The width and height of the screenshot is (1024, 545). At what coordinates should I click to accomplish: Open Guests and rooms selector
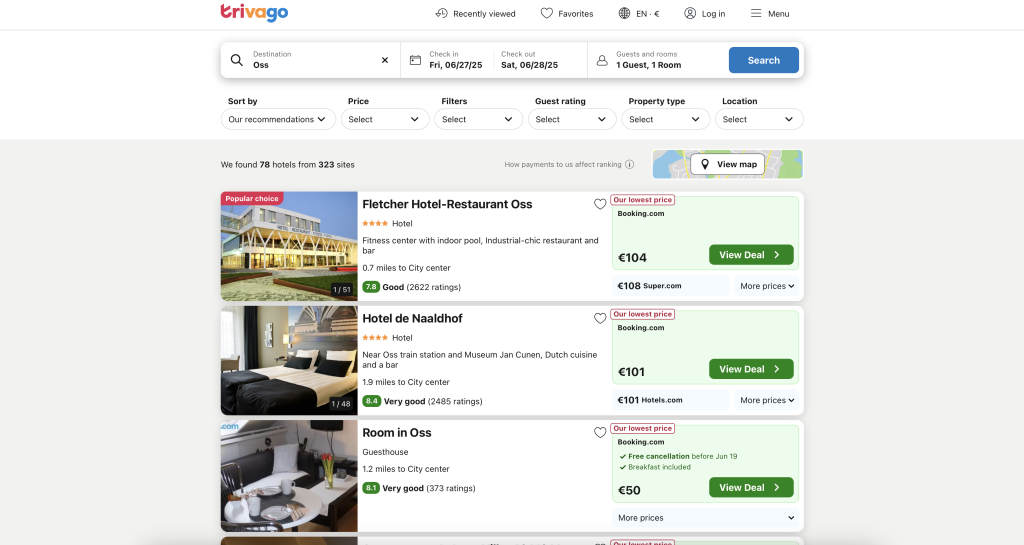(x=658, y=60)
